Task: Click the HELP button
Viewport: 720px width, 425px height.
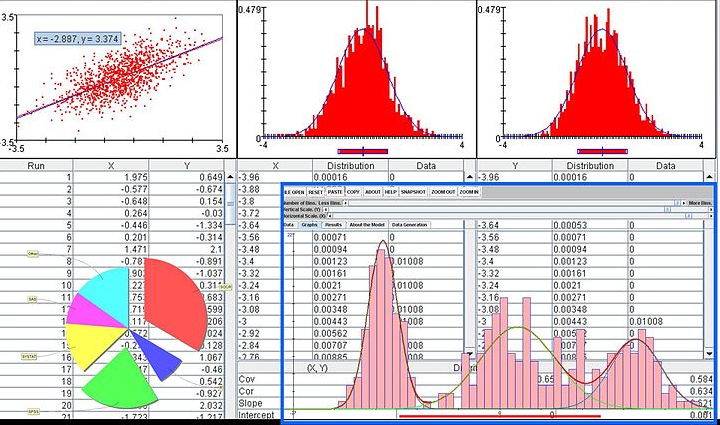Action: click(x=391, y=192)
